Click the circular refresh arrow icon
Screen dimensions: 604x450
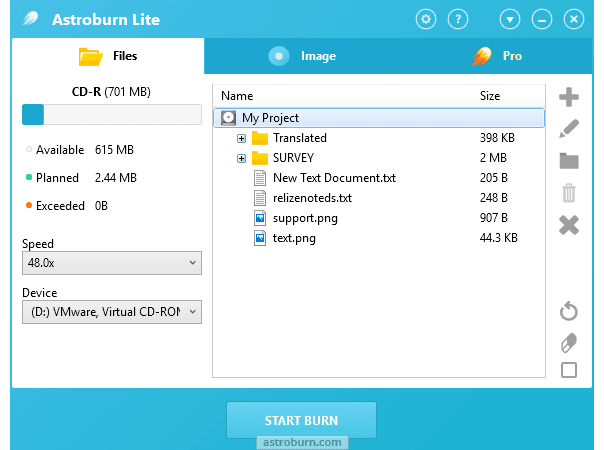point(569,312)
